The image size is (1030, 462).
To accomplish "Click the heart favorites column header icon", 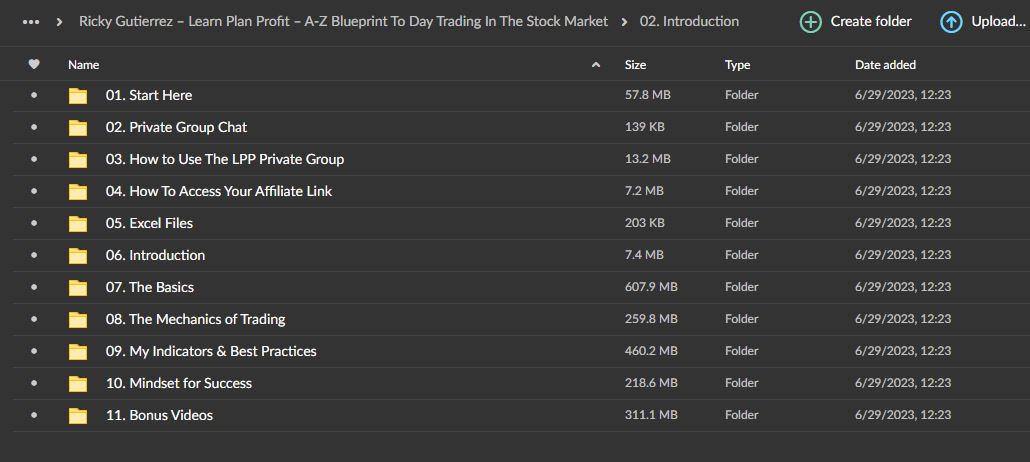I will 34,64.
